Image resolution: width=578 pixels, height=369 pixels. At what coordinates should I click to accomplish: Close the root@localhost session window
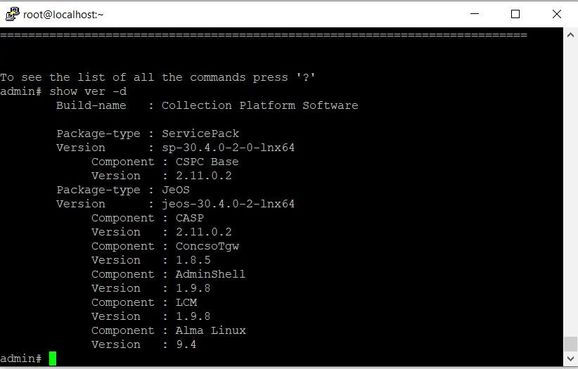(x=557, y=14)
